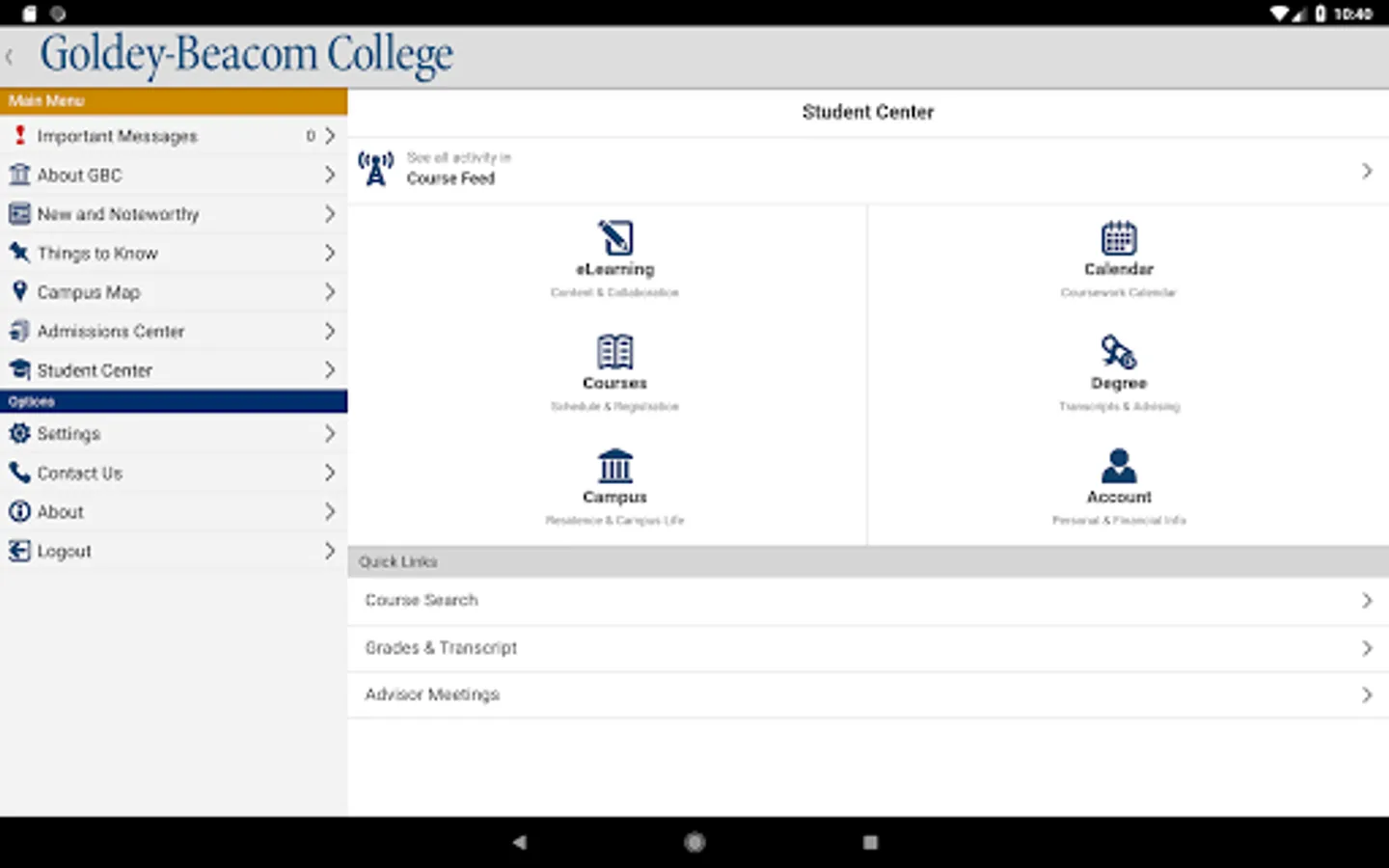Expand Important Messages row chevron
This screenshot has width=1389, height=868.
click(330, 136)
